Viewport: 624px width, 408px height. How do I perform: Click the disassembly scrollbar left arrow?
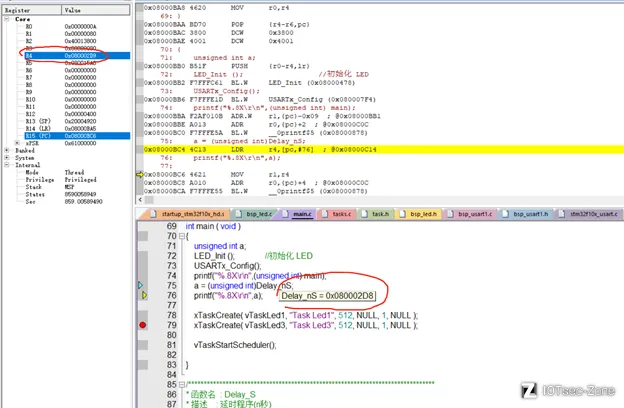click(x=140, y=199)
